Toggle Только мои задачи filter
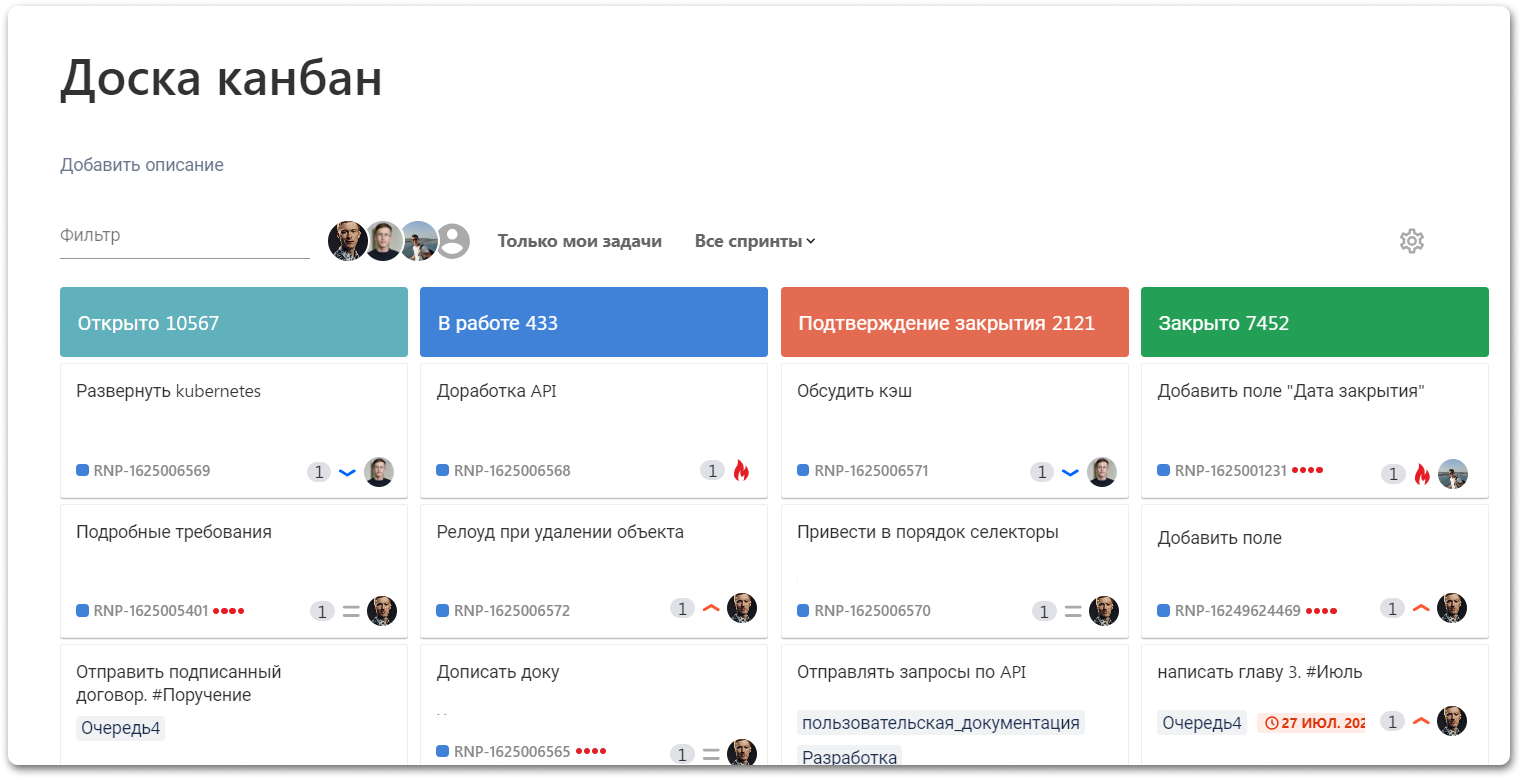Image resolution: width=1522 pixels, height=779 pixels. click(579, 241)
